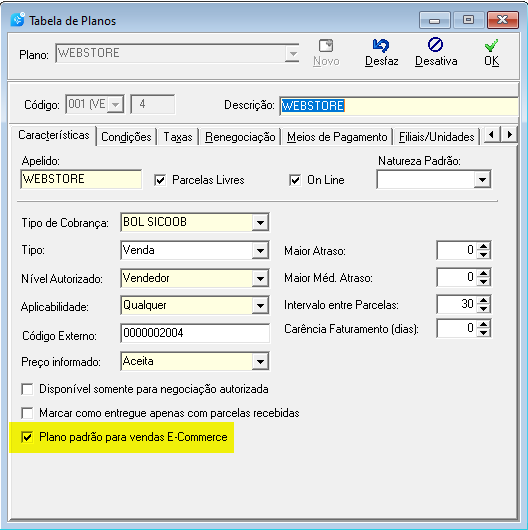Toggle the Parcelas Livres checkbox

(160, 180)
